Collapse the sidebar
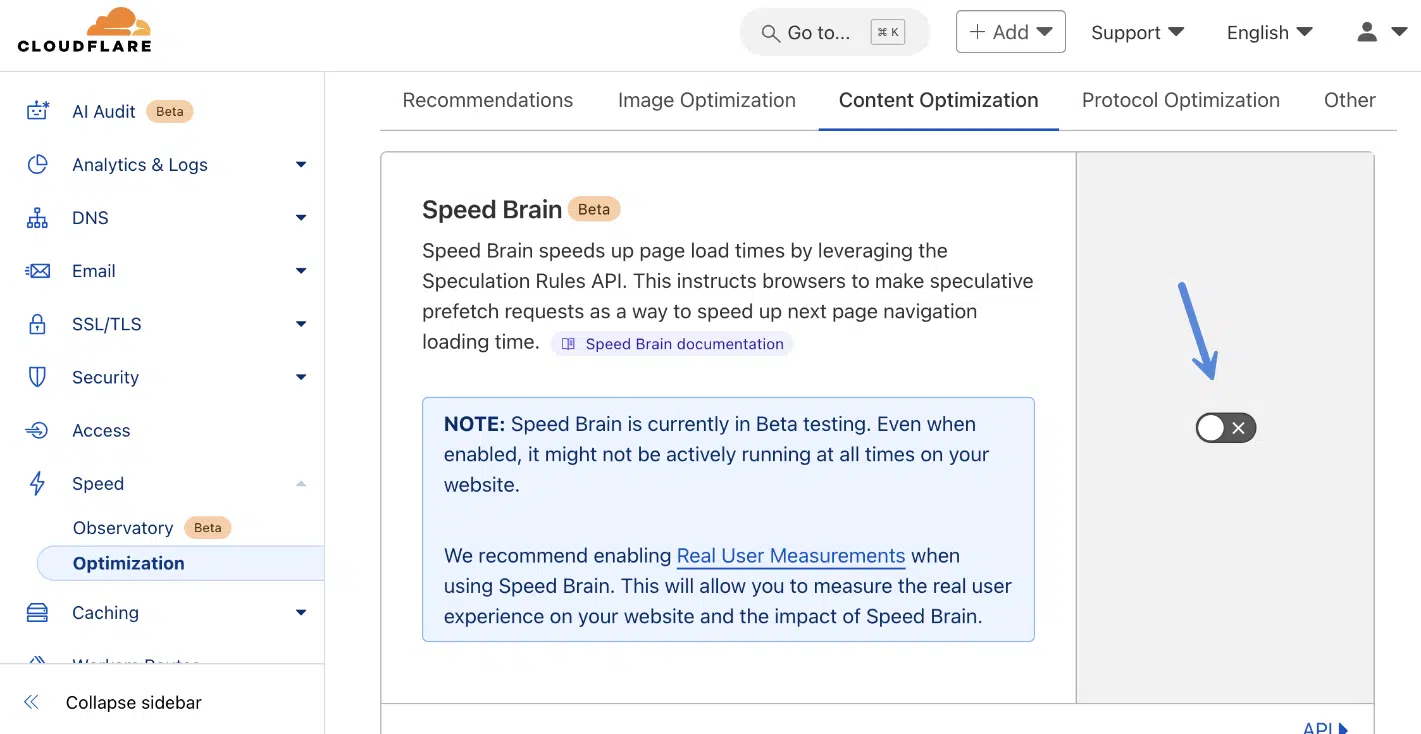 click(x=116, y=702)
